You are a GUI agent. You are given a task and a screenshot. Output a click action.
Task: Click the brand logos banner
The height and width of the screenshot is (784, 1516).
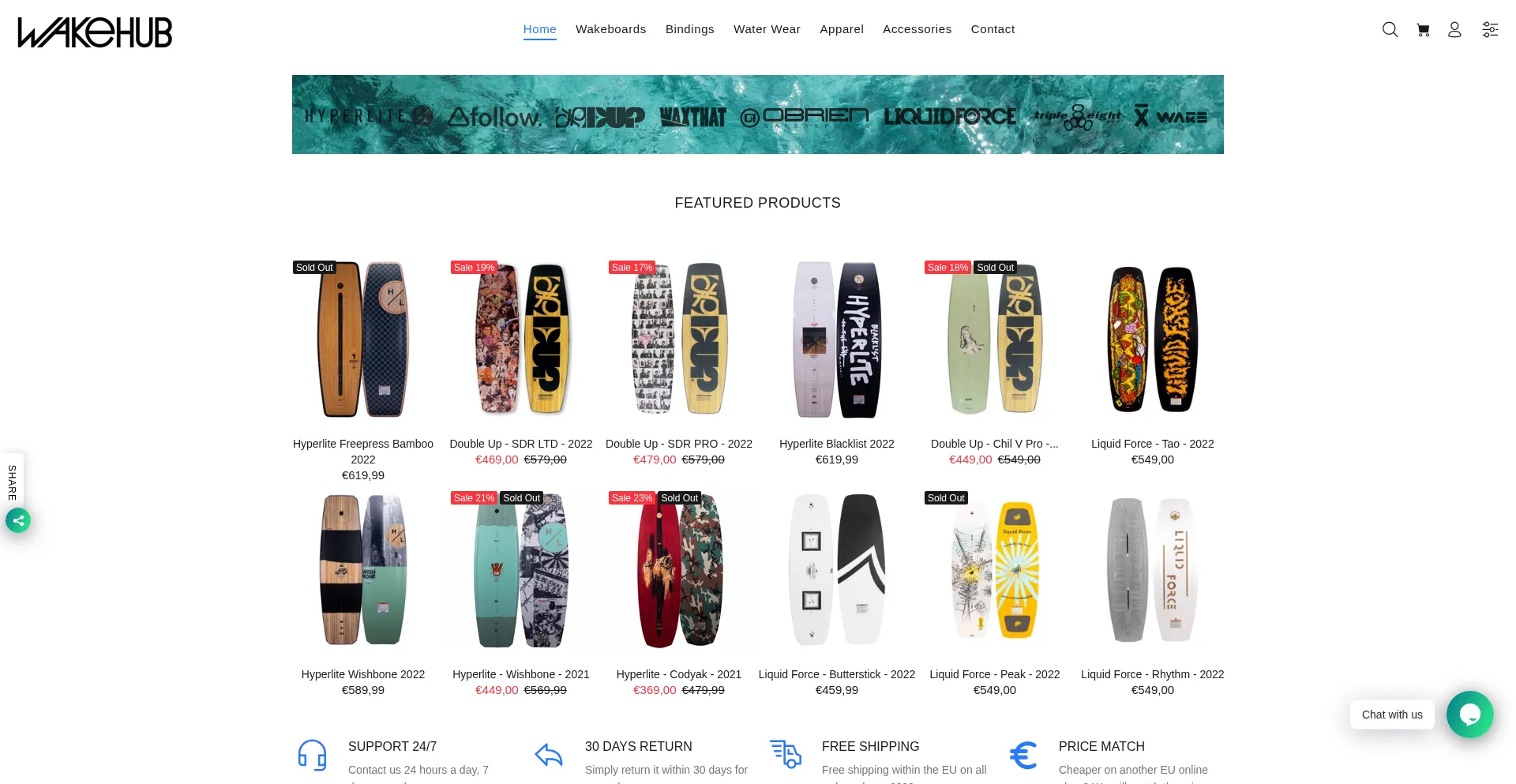(758, 114)
